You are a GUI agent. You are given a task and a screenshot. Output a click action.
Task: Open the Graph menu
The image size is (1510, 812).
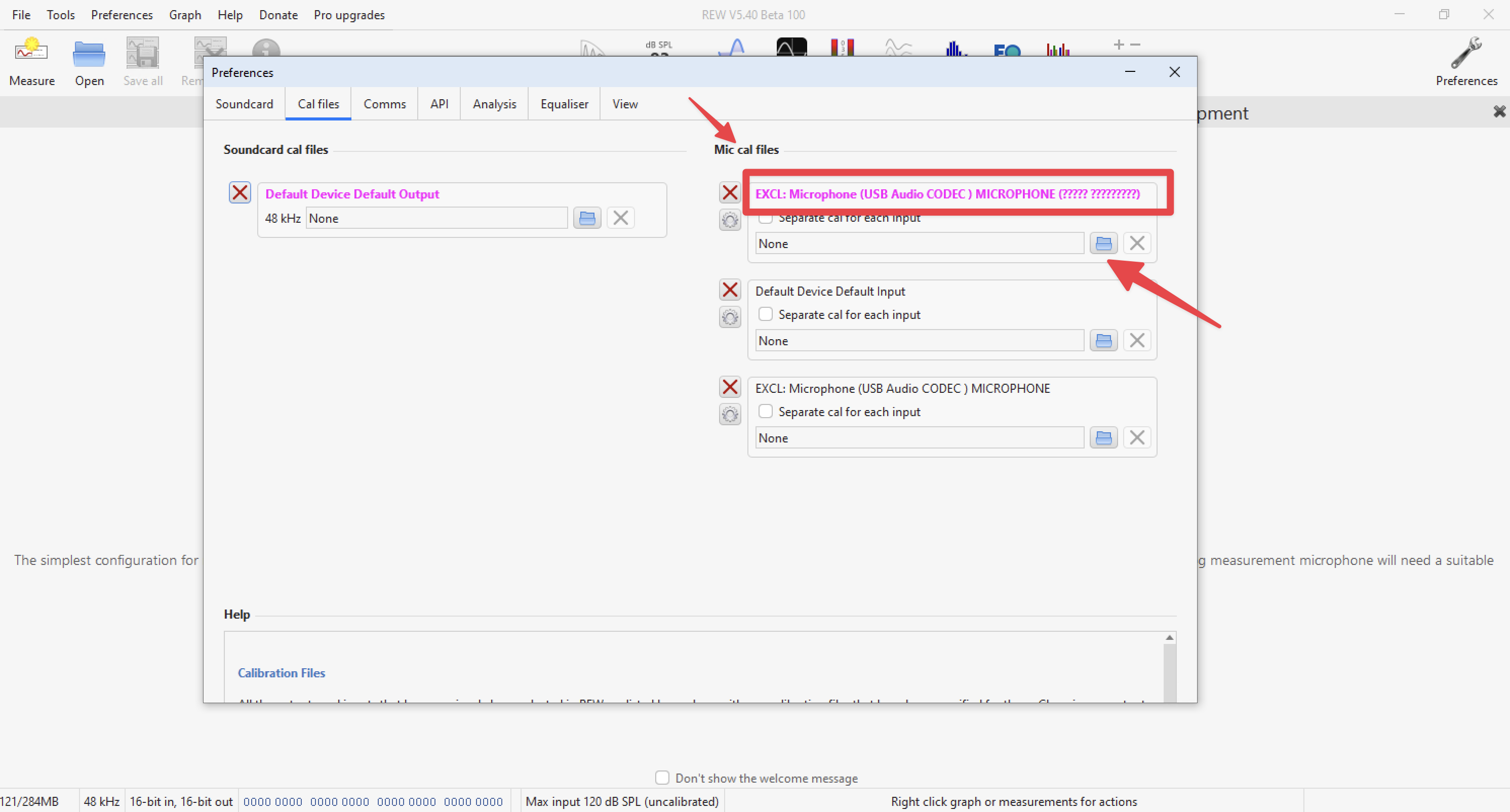(x=185, y=15)
